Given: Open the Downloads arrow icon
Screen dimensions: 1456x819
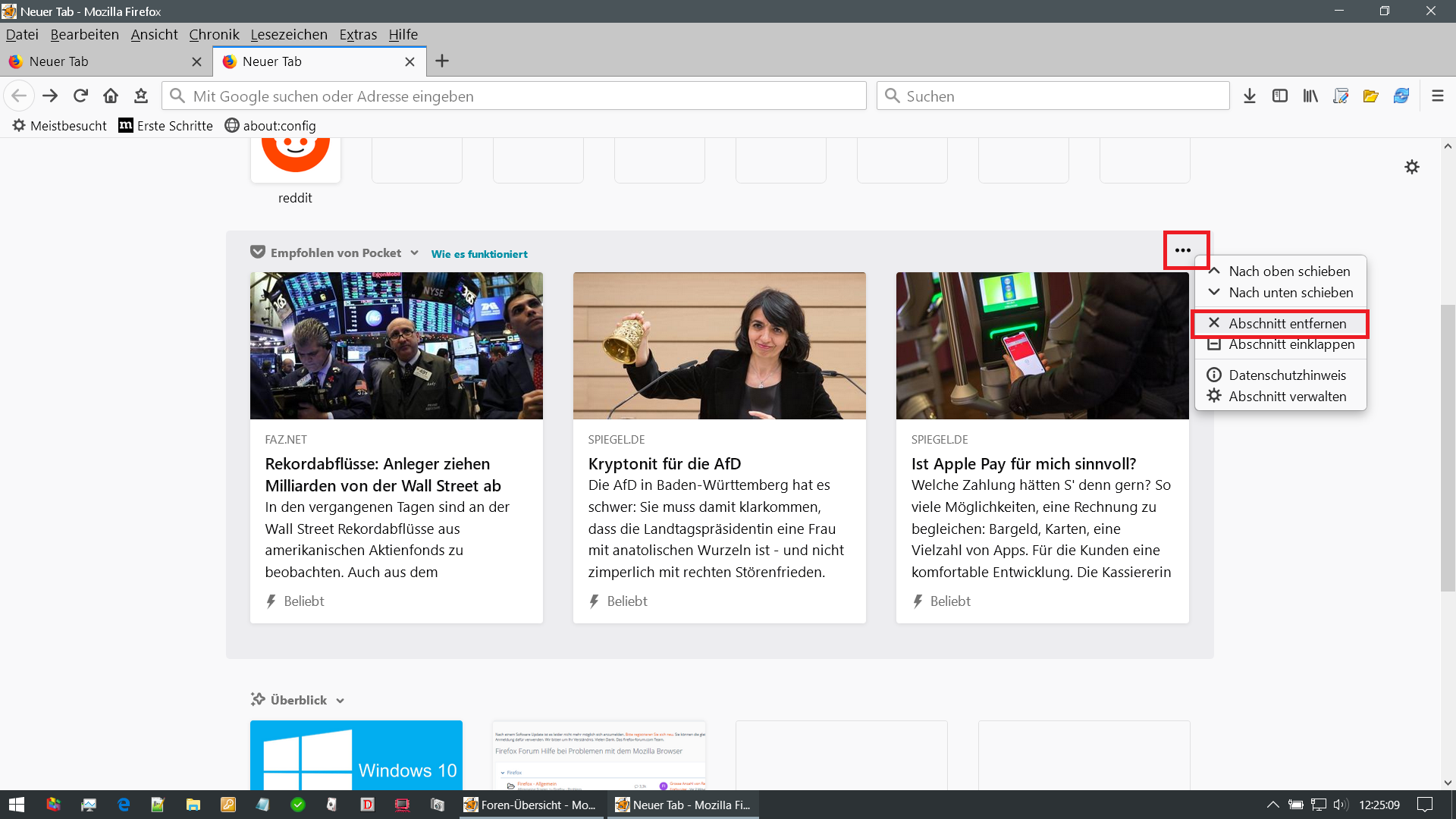Looking at the screenshot, I should [x=1250, y=96].
